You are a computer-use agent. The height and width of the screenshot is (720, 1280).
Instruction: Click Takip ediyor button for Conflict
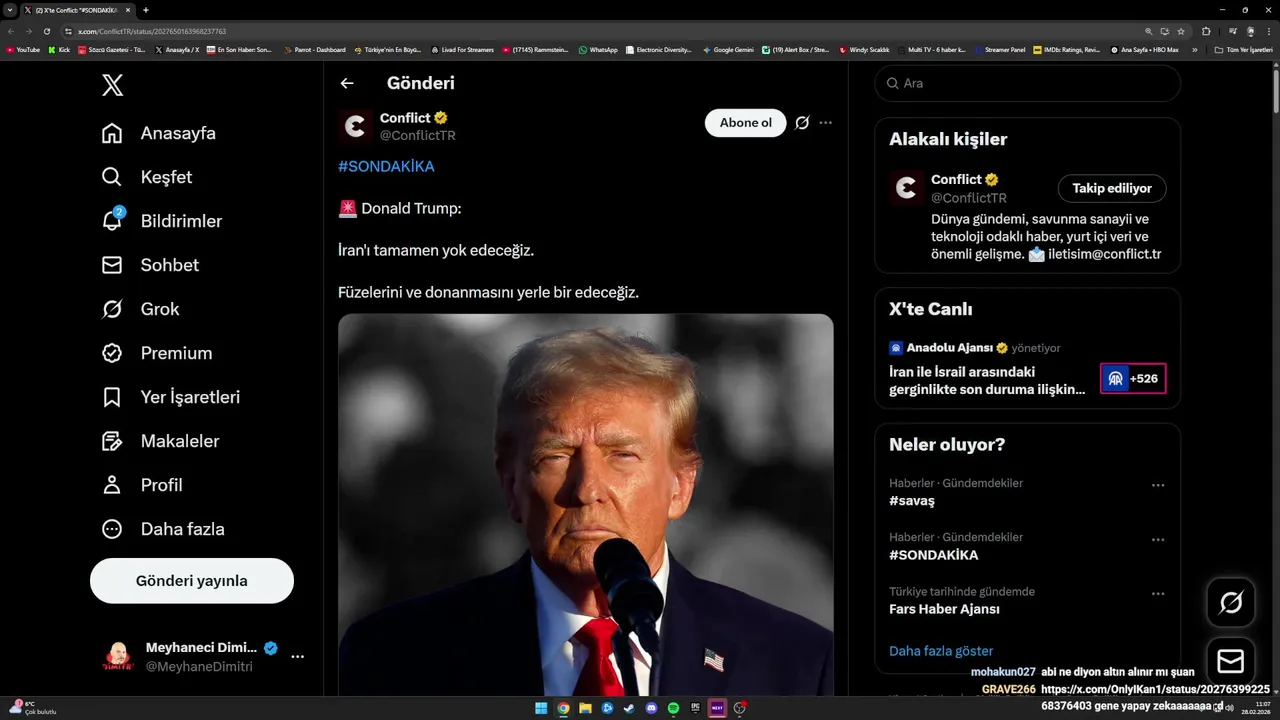point(1112,188)
